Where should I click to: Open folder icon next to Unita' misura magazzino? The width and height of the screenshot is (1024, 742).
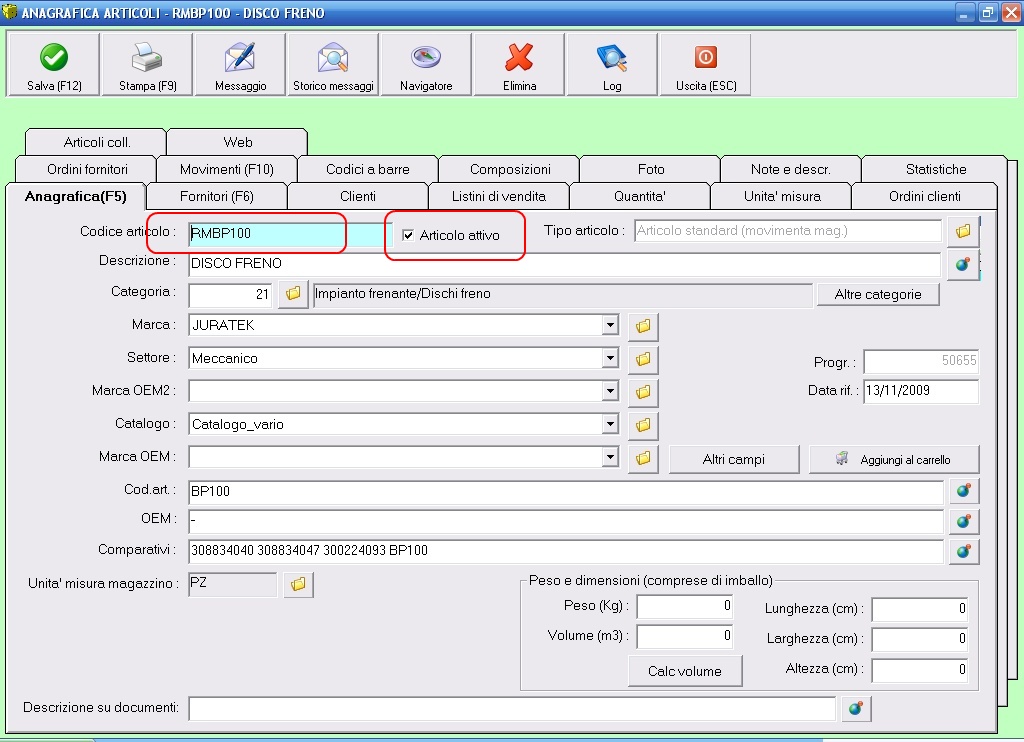(298, 584)
